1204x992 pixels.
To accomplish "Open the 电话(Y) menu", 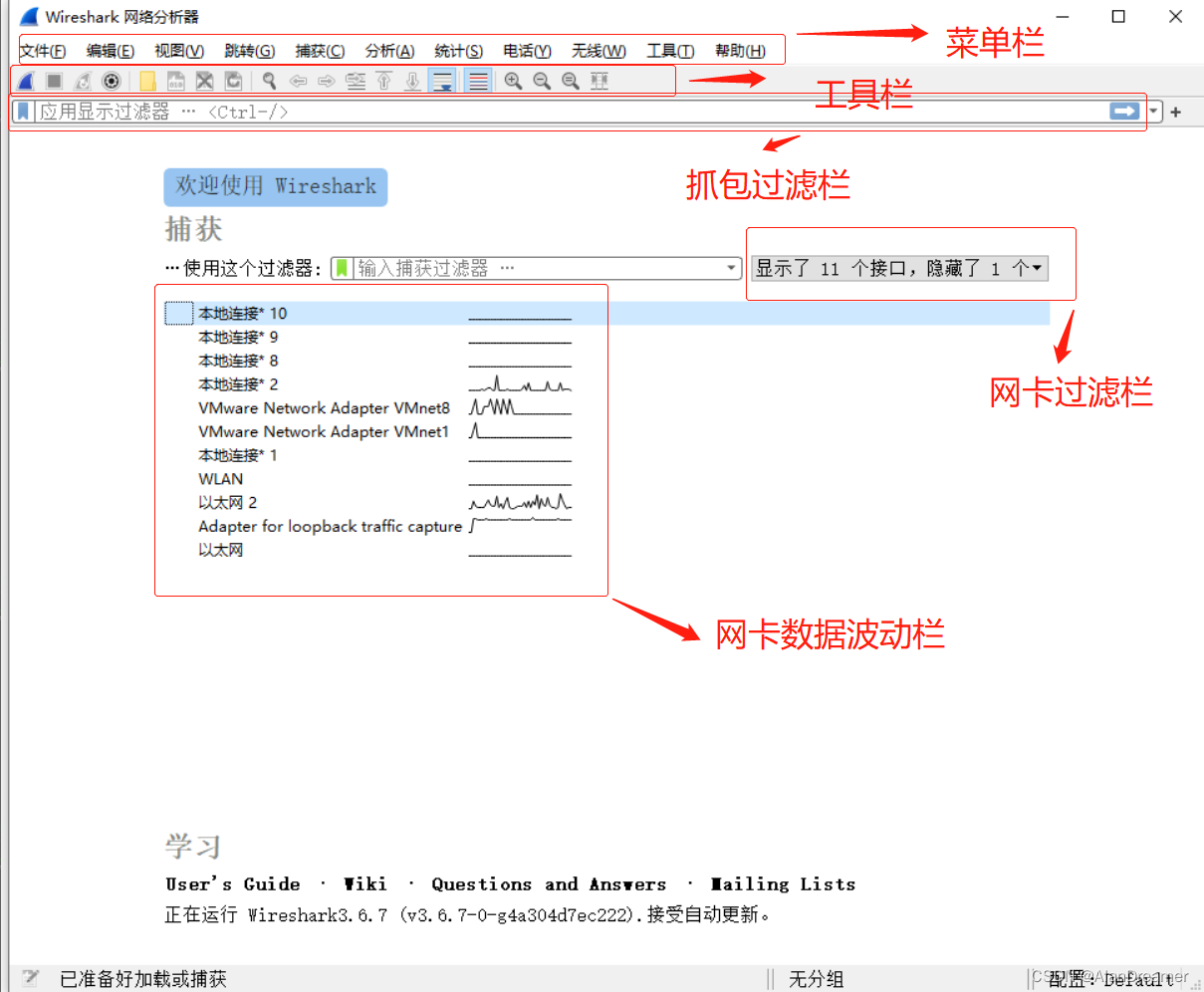I will coord(527,51).
